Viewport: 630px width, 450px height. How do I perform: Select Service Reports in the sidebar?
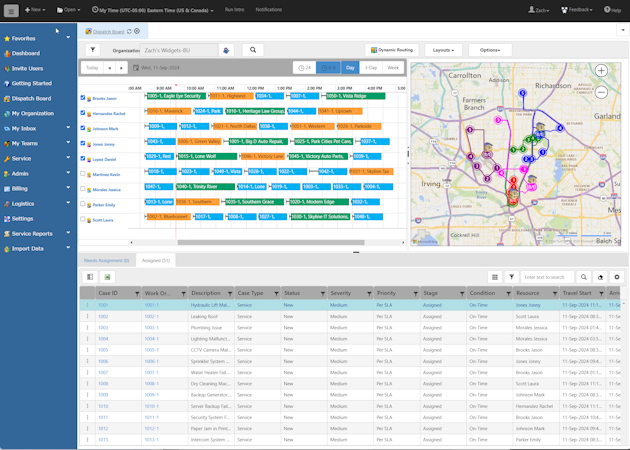click(x=32, y=233)
